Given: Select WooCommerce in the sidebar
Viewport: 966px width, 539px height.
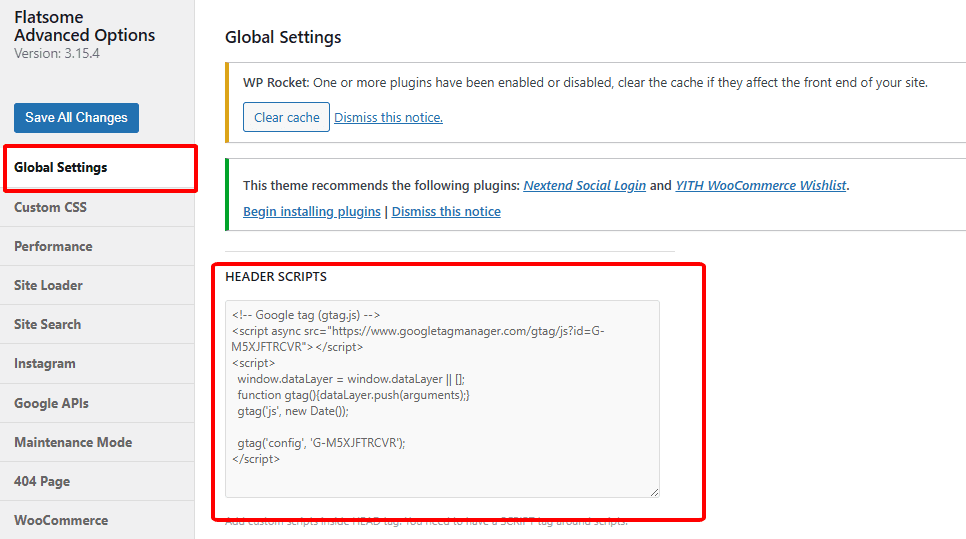Looking at the screenshot, I should click(97, 520).
